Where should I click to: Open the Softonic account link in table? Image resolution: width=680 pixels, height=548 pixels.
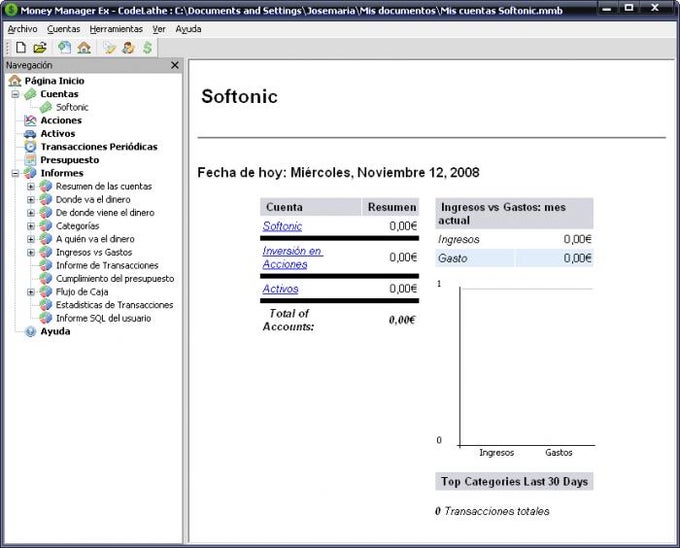tap(282, 226)
